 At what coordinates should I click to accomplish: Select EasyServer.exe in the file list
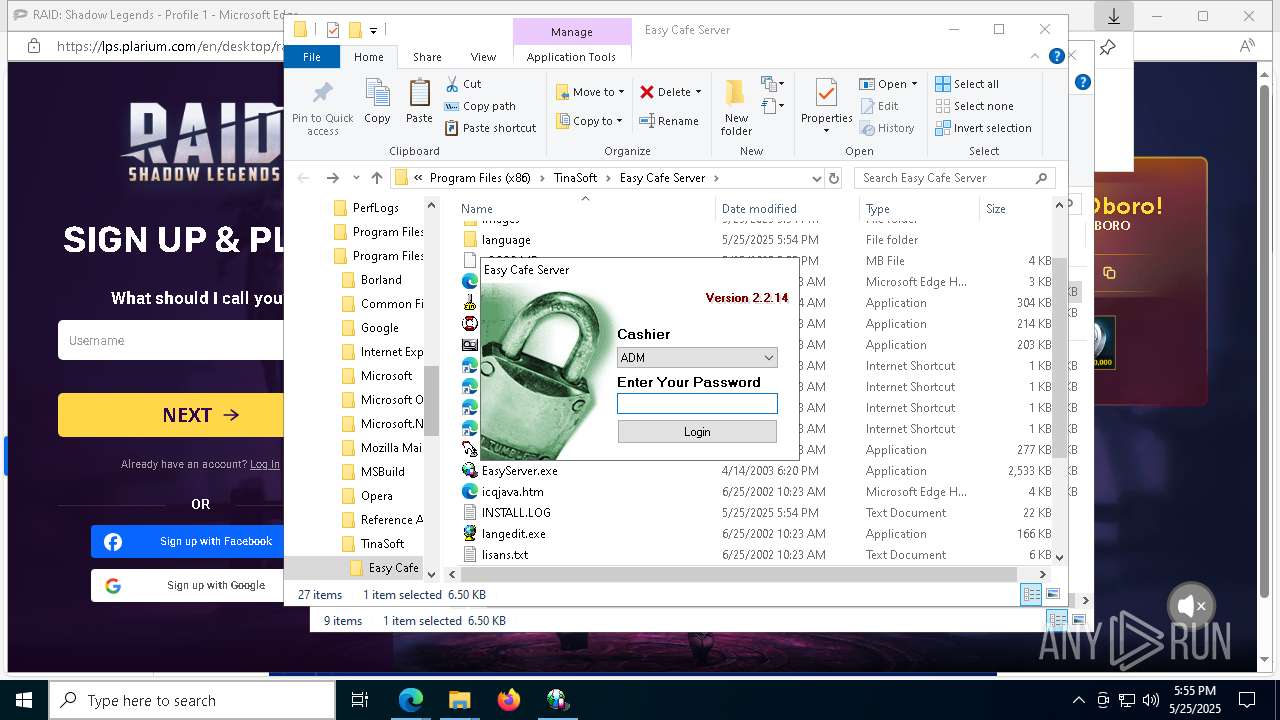pos(519,470)
